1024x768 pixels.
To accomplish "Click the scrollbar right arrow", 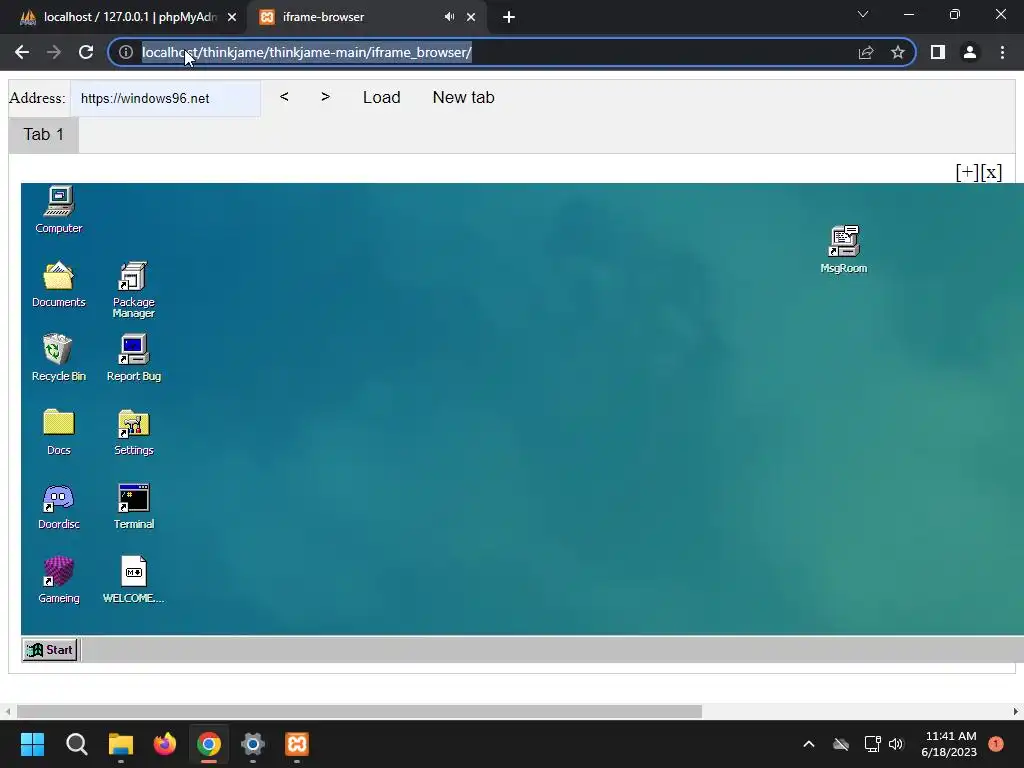I will tap(1016, 711).
